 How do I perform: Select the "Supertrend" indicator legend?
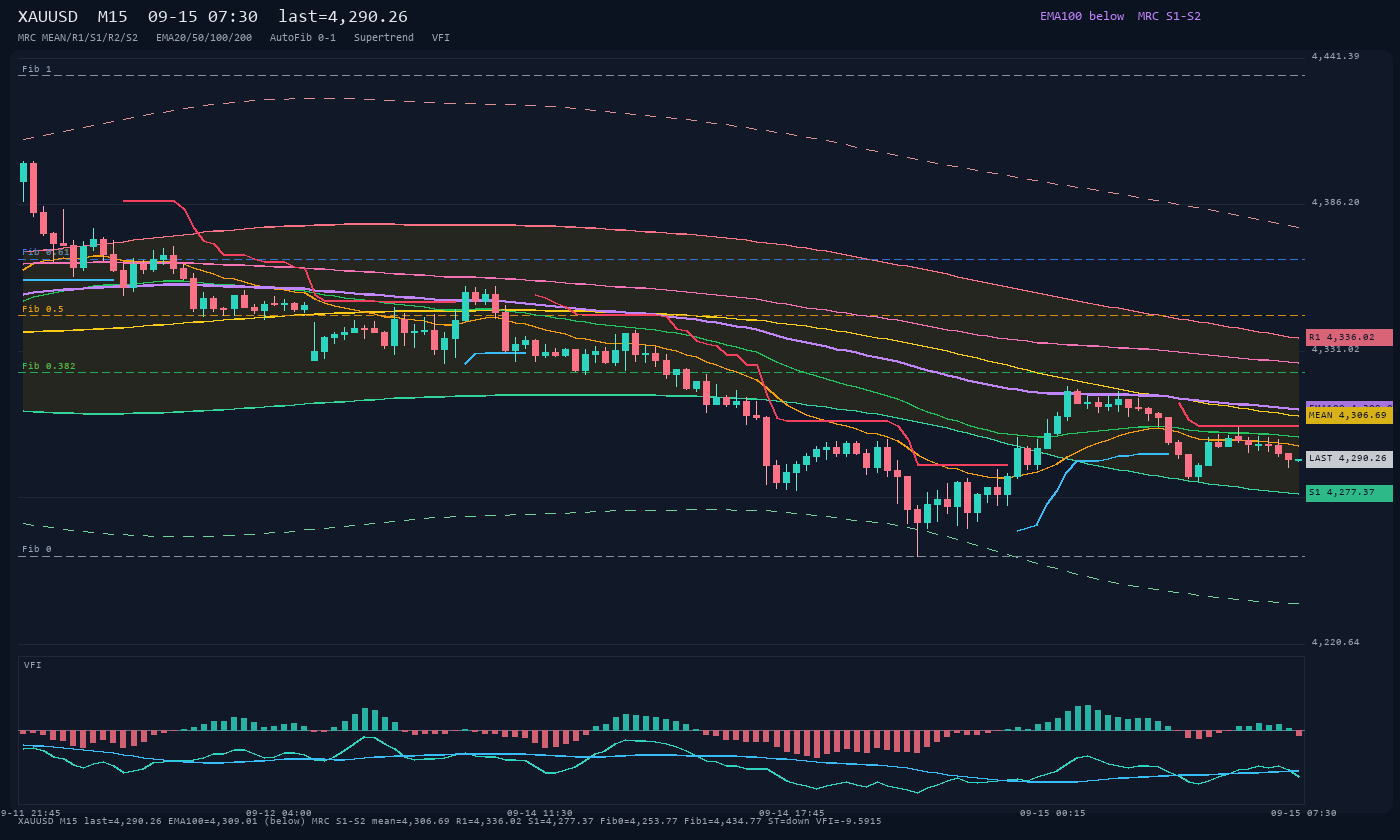(384, 38)
